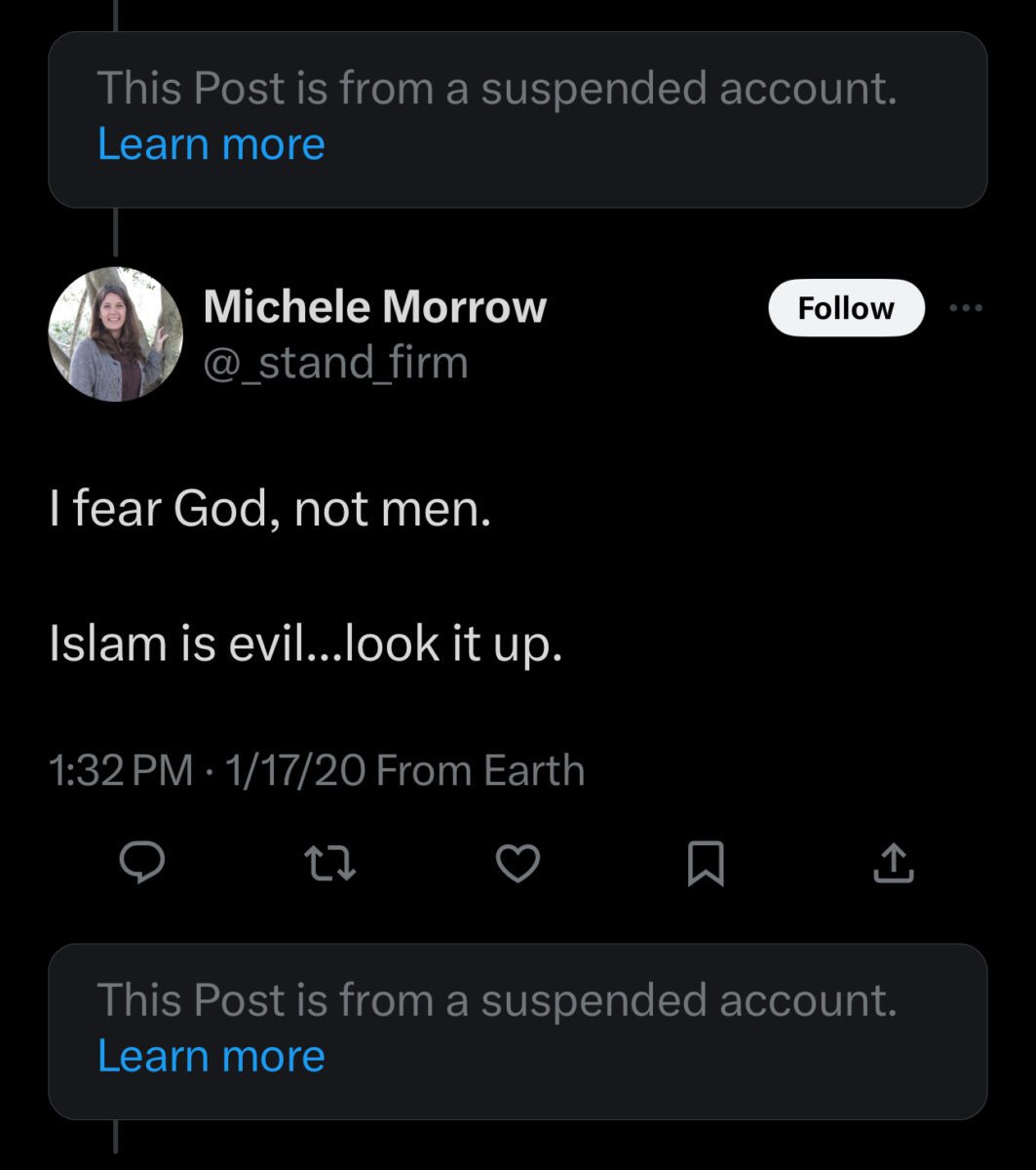The image size is (1036, 1170).
Task: Open the three-dot more options menu
Action: click(966, 308)
